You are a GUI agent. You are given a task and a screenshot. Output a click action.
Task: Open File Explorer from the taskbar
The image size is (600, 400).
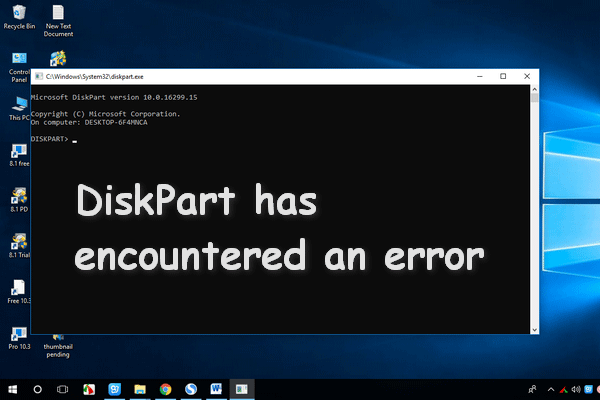click(x=140, y=389)
